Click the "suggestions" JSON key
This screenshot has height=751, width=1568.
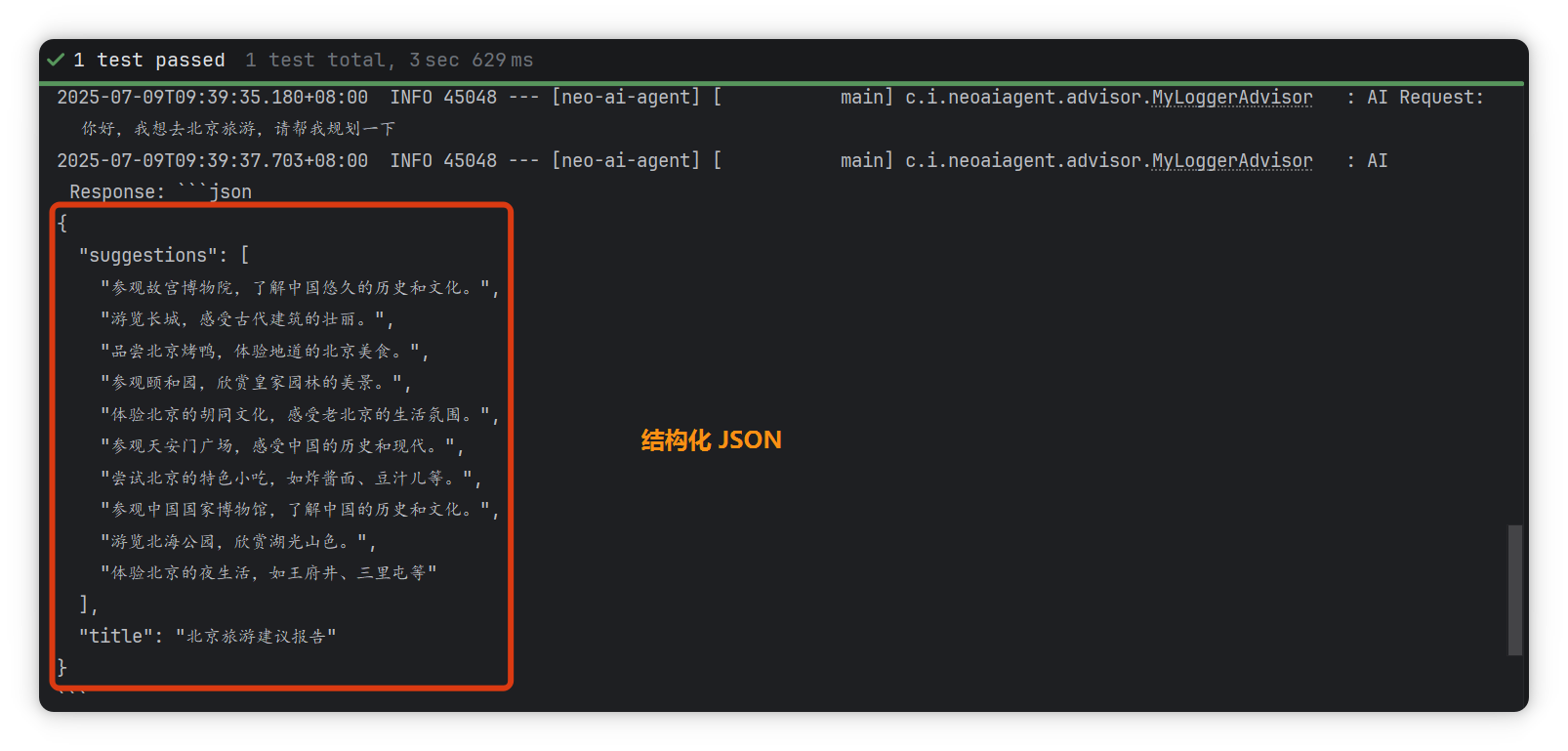pyautogui.click(x=148, y=256)
